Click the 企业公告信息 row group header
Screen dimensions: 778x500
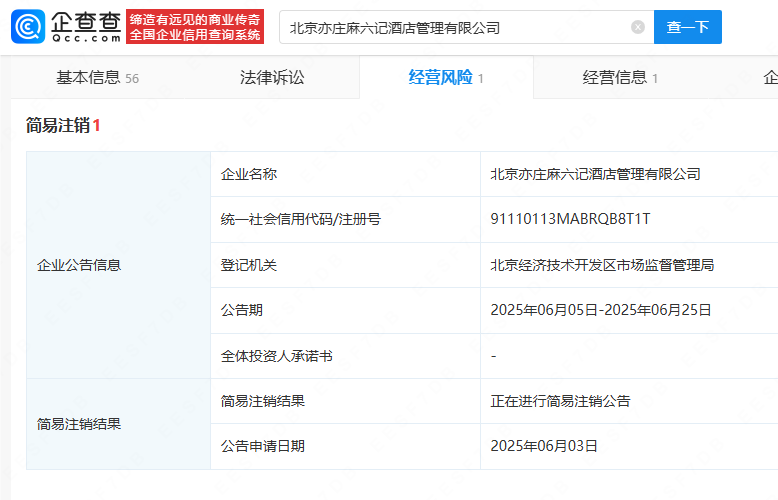(x=79, y=265)
